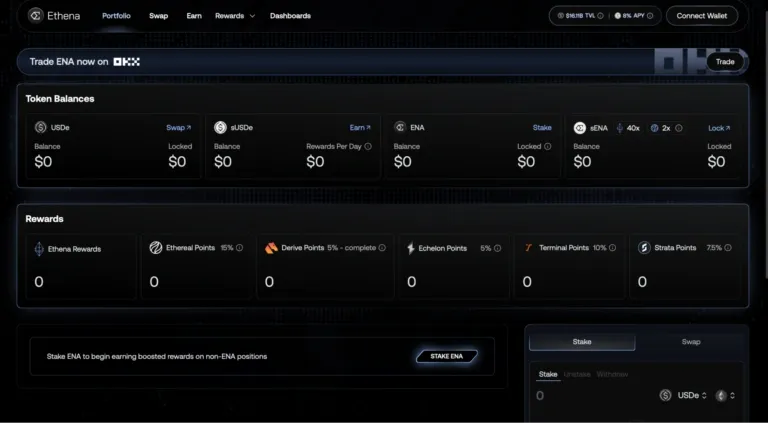The height and width of the screenshot is (423, 768).
Task: Click the info icon beside Rewards Per Day
Action: point(368,146)
